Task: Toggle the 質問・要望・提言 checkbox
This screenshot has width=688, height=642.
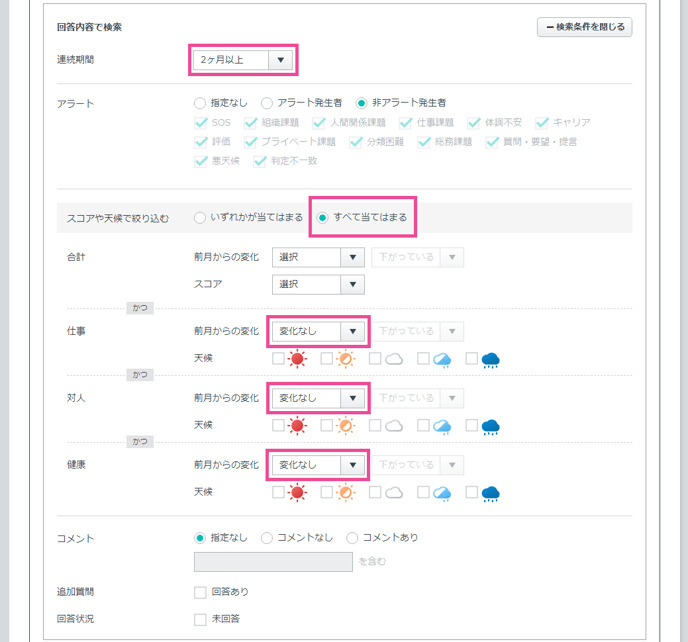Action: [492, 142]
